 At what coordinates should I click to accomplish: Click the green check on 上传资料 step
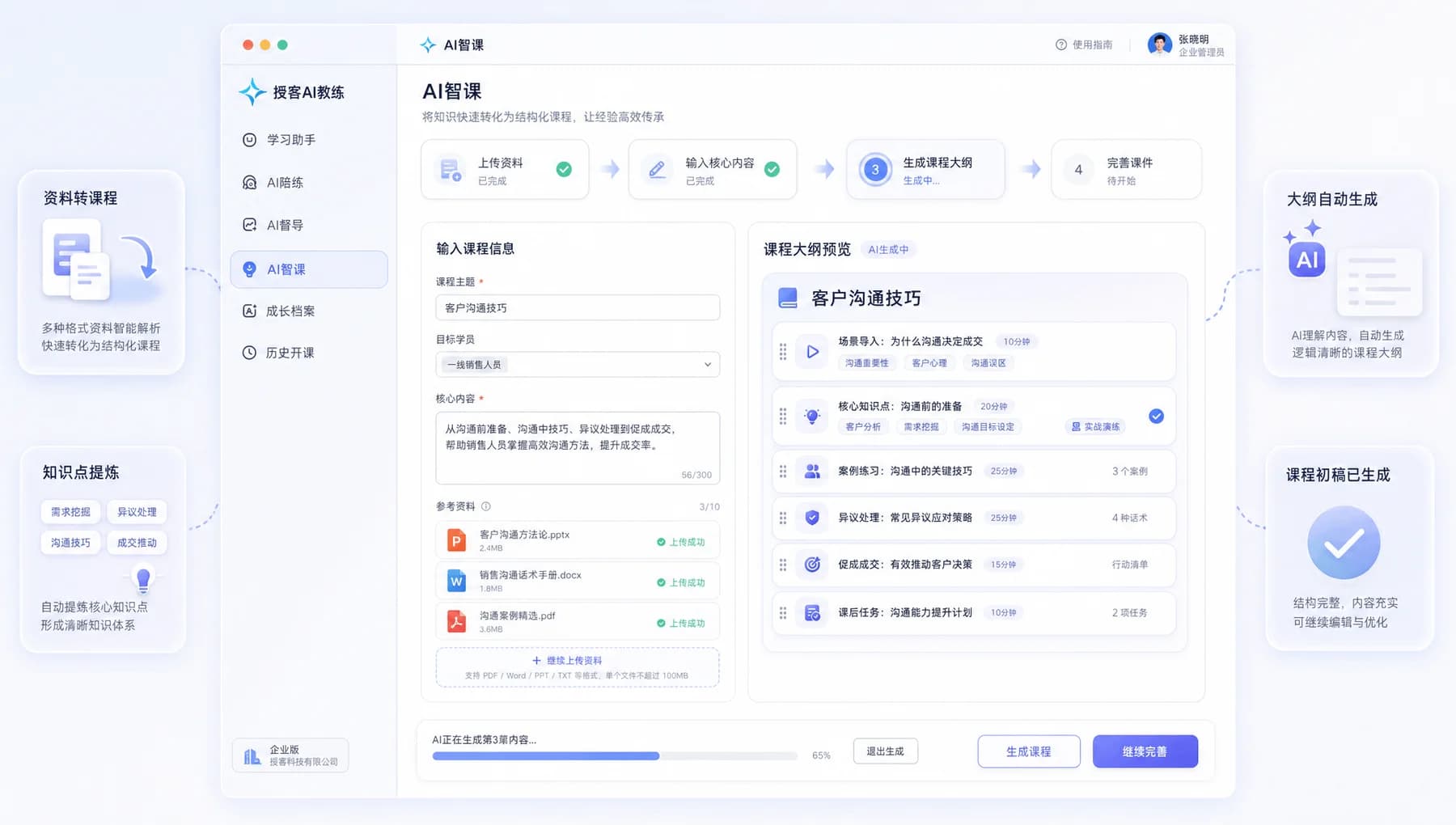pos(564,169)
